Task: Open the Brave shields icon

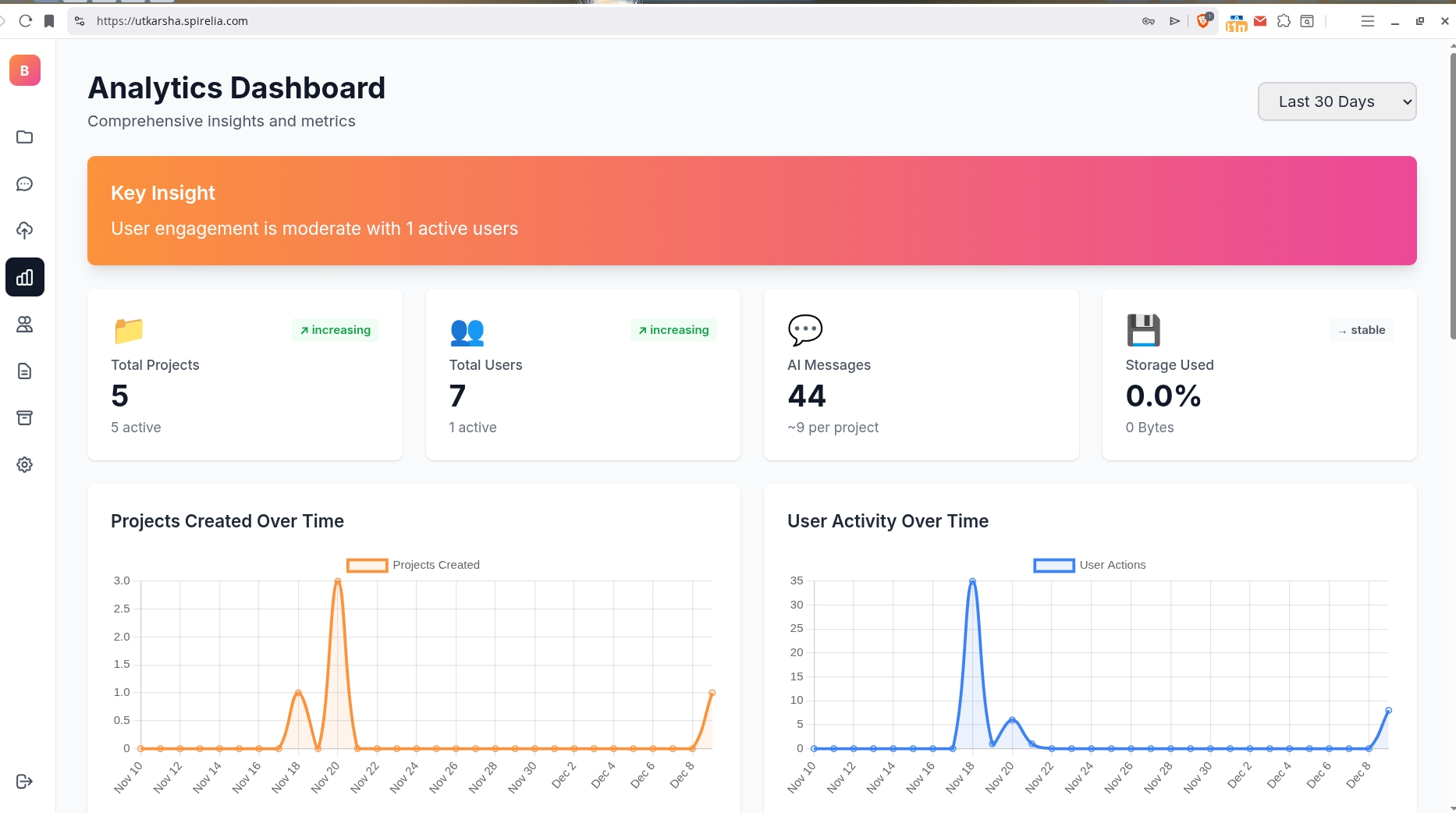Action: tap(1204, 21)
